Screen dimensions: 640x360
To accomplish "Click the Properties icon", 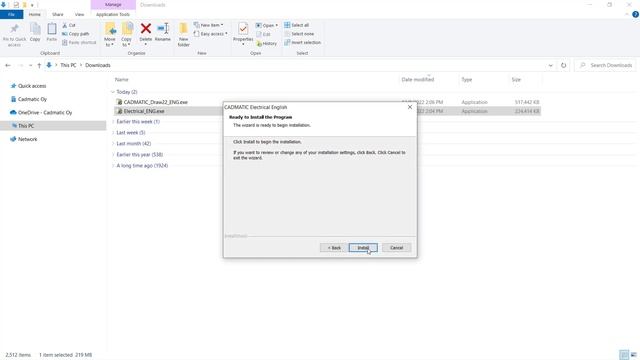I will [243, 29].
